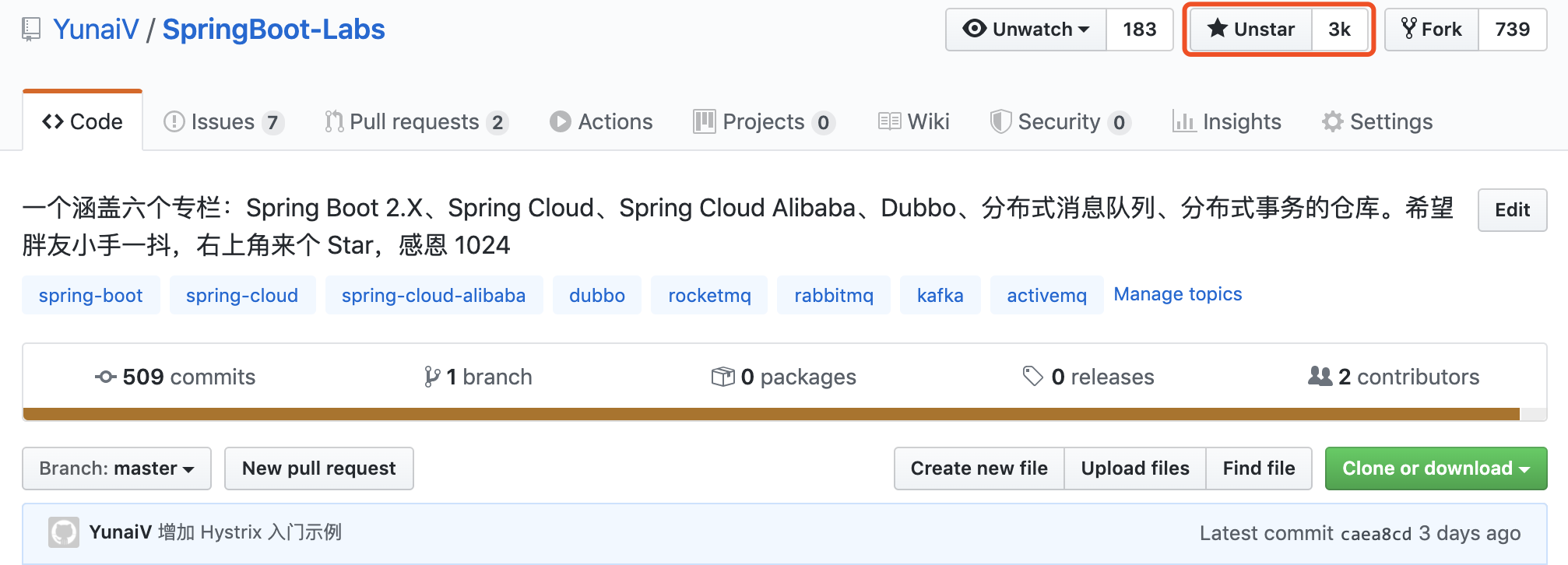Select the spring-cloud-alibaba topic tag
This screenshot has height=565, width=1568.
pos(434,295)
